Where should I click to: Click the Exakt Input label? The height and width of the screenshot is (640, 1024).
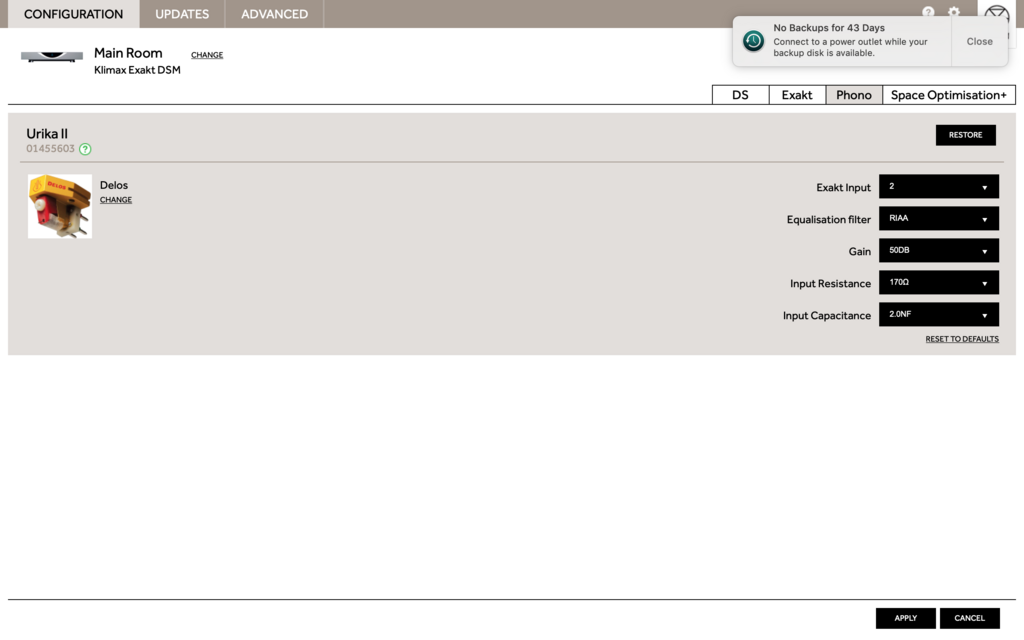tap(843, 187)
